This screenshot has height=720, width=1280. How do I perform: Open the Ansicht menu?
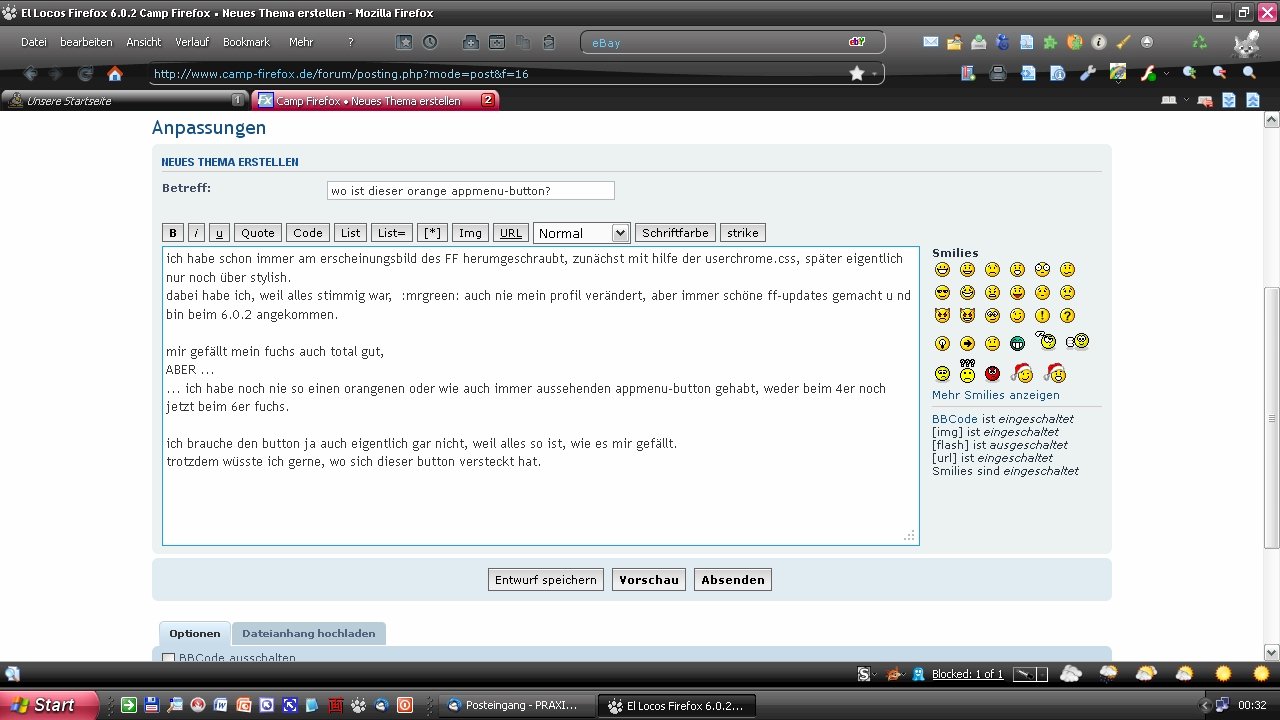[x=144, y=42]
